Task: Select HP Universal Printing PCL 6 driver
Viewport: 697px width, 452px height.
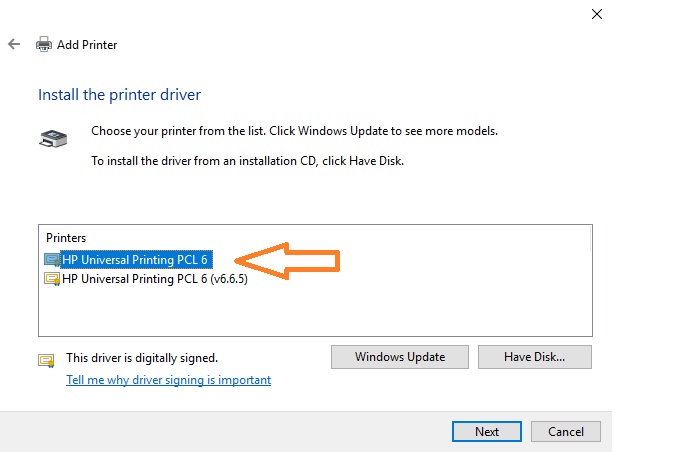Action: pos(135,260)
